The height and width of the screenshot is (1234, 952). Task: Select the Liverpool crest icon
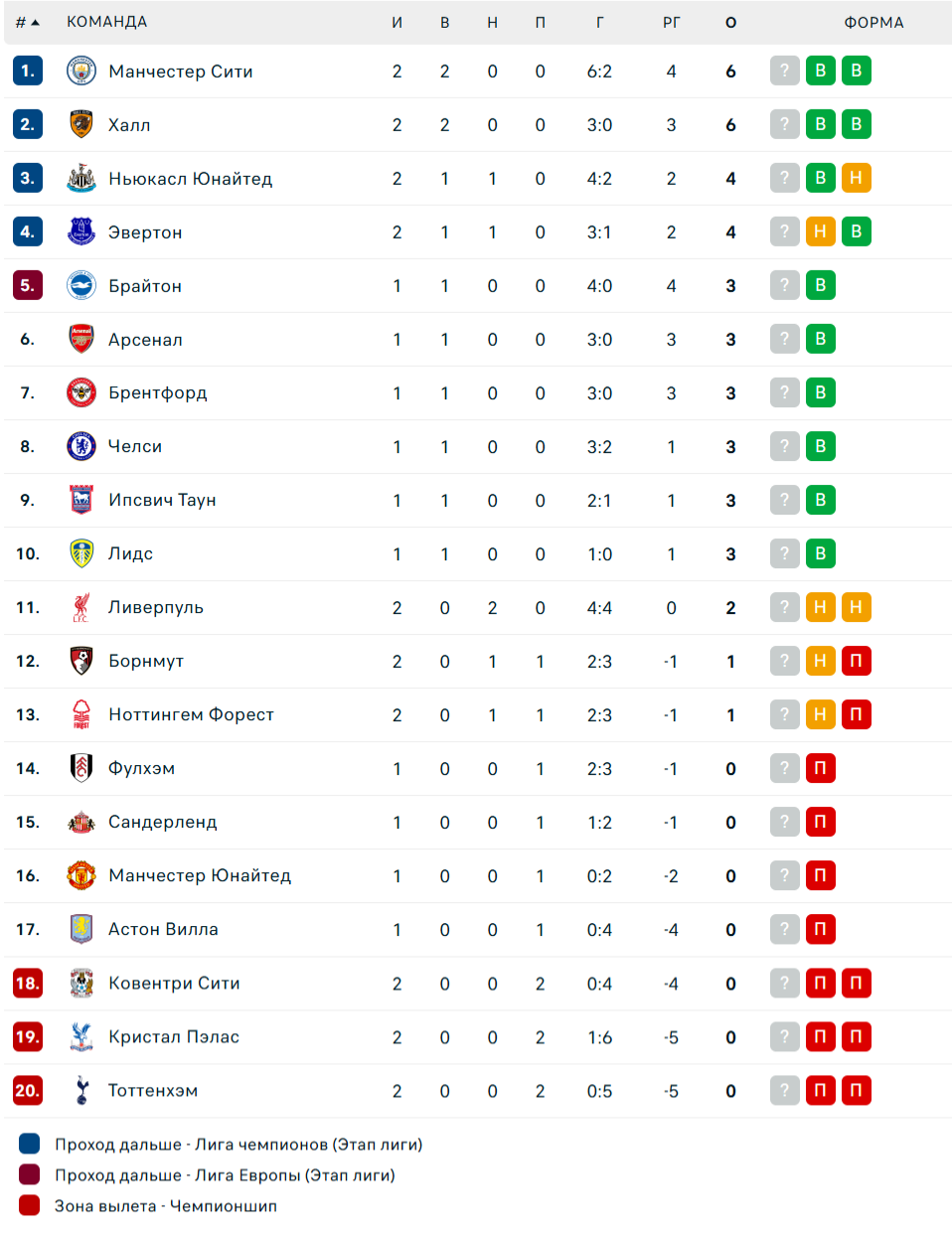pyautogui.click(x=80, y=607)
